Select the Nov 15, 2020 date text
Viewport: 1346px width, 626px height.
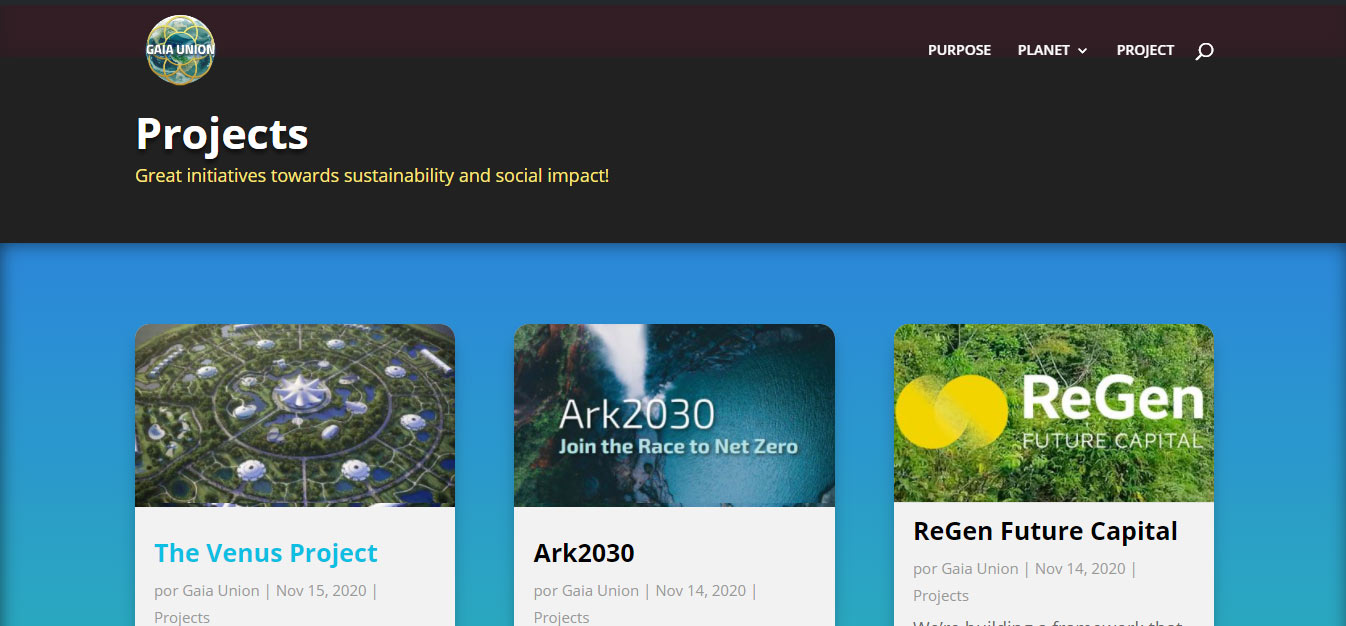click(321, 591)
